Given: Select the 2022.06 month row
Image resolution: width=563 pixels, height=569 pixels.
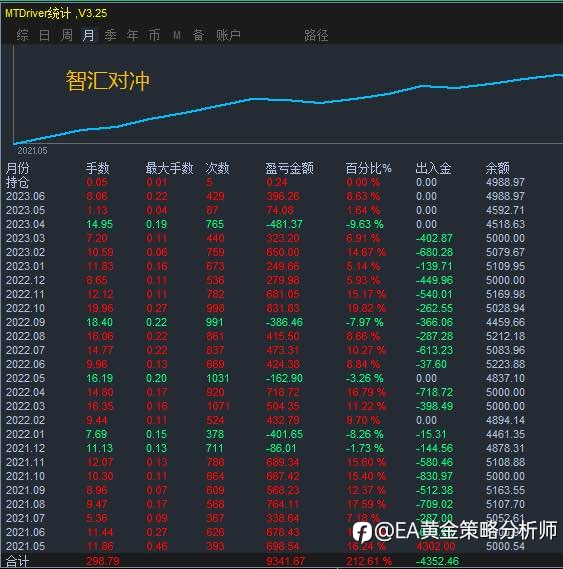Looking at the screenshot, I should (x=265, y=364).
